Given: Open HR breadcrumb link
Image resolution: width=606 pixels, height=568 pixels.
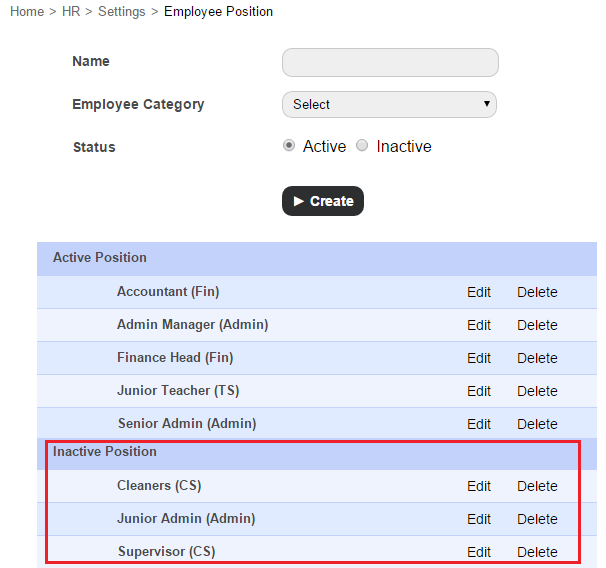Looking at the screenshot, I should click(x=70, y=12).
